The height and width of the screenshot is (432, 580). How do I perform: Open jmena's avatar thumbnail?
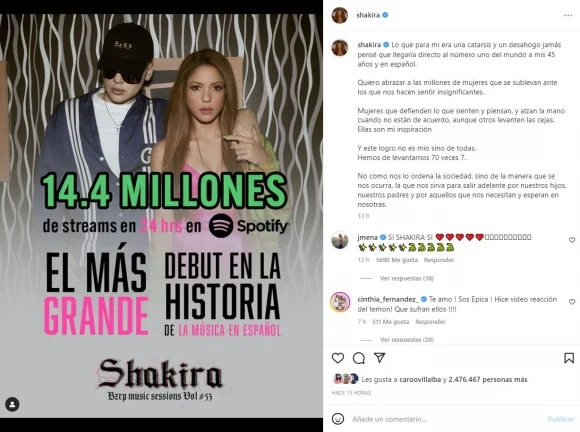point(340,240)
